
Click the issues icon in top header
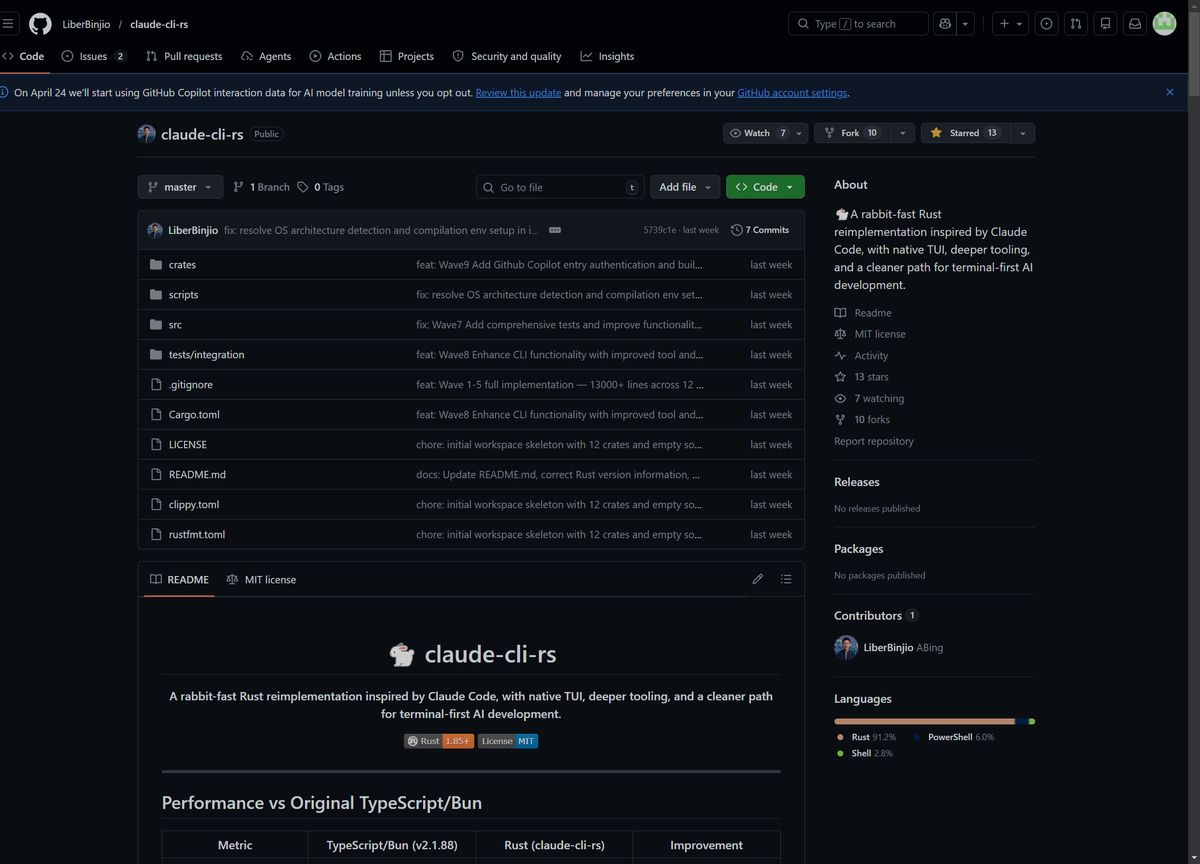[1046, 24]
